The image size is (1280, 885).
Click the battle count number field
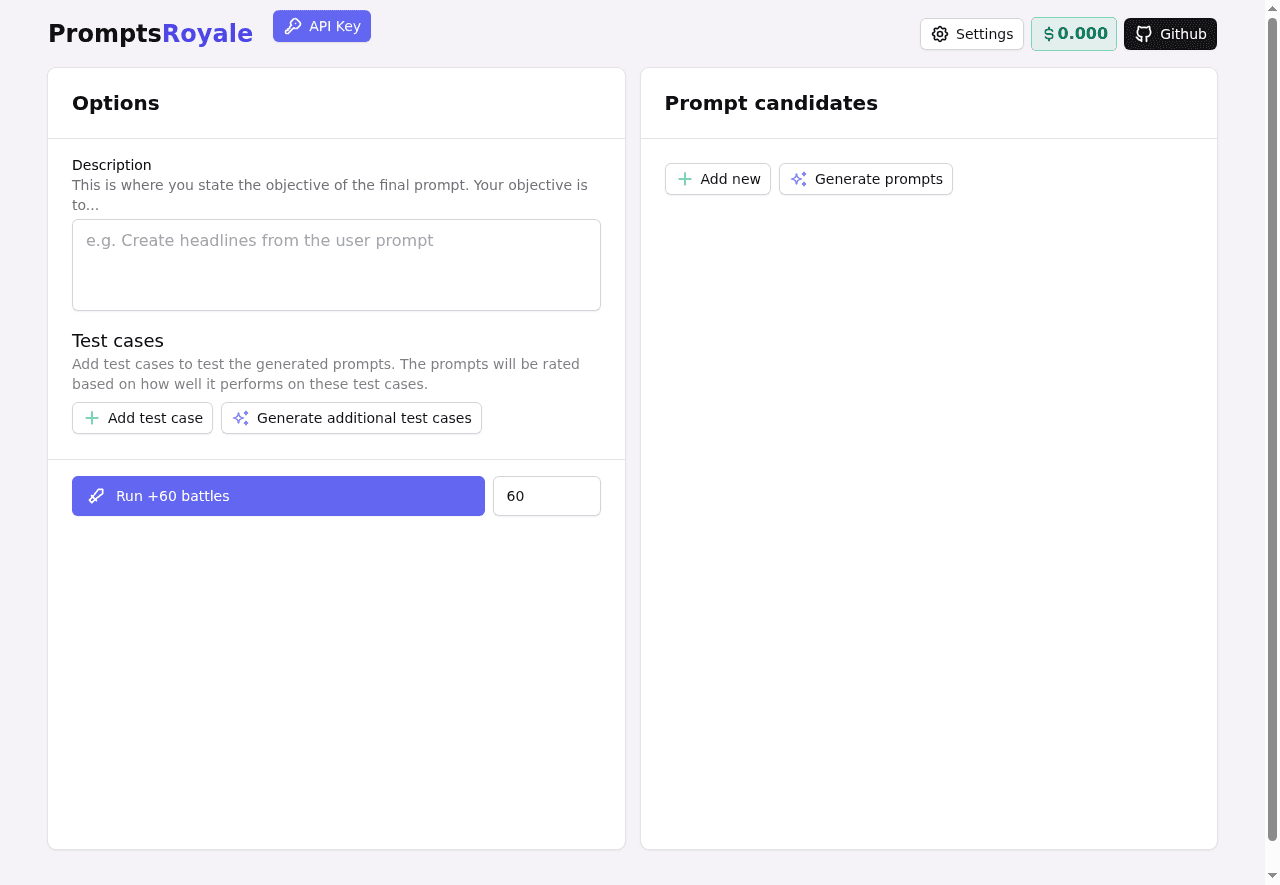tap(546, 496)
